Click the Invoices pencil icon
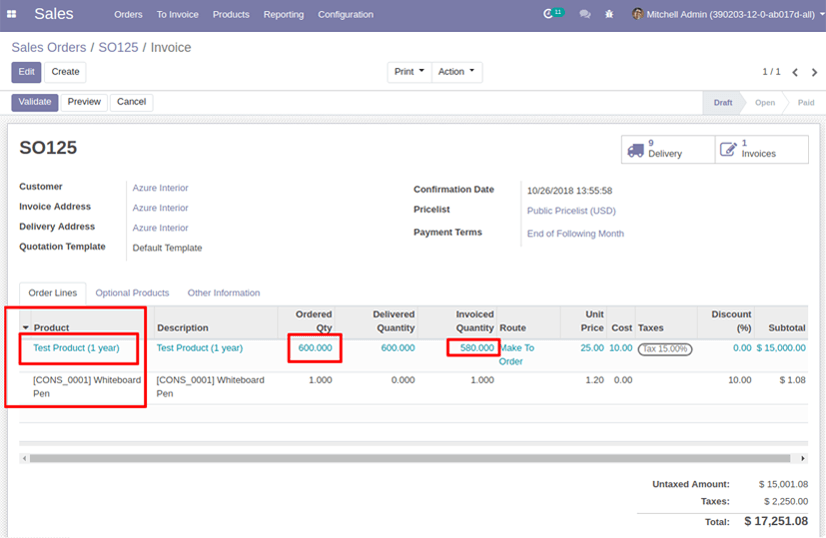 728,149
